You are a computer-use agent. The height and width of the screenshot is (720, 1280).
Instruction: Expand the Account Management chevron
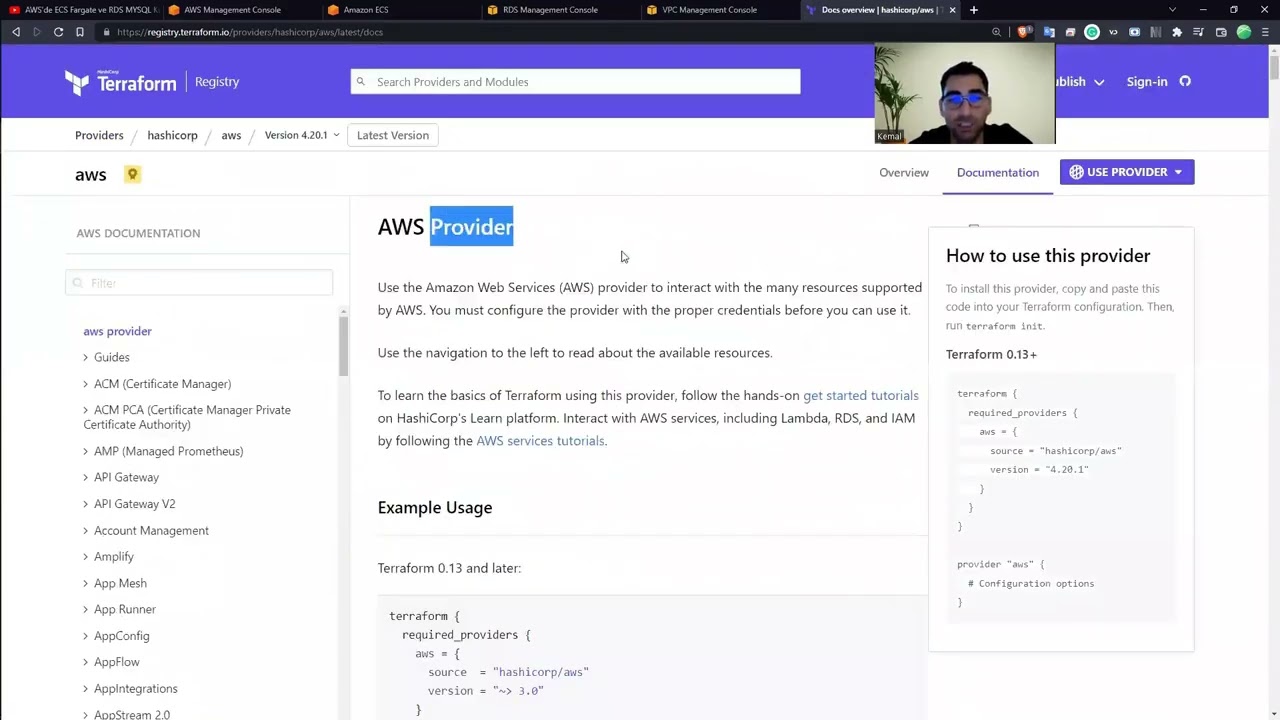(86, 530)
